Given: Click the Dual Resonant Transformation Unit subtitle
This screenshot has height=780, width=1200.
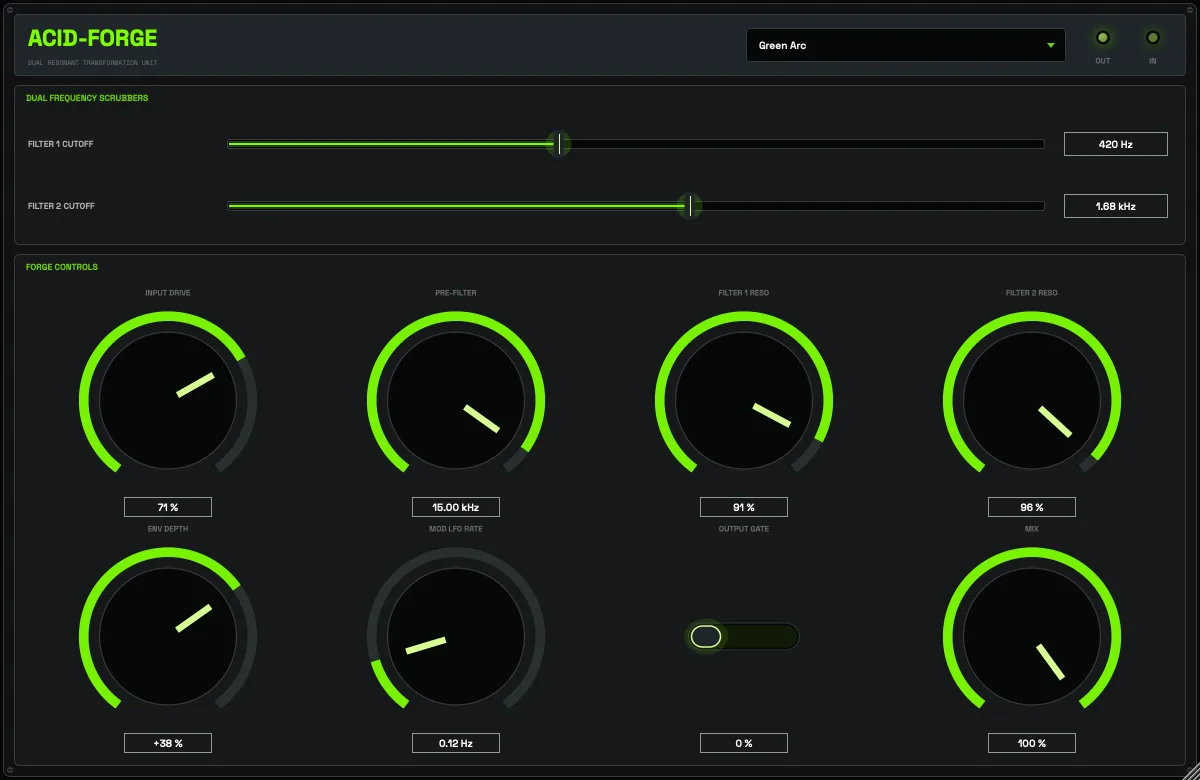Looking at the screenshot, I should pos(93,63).
